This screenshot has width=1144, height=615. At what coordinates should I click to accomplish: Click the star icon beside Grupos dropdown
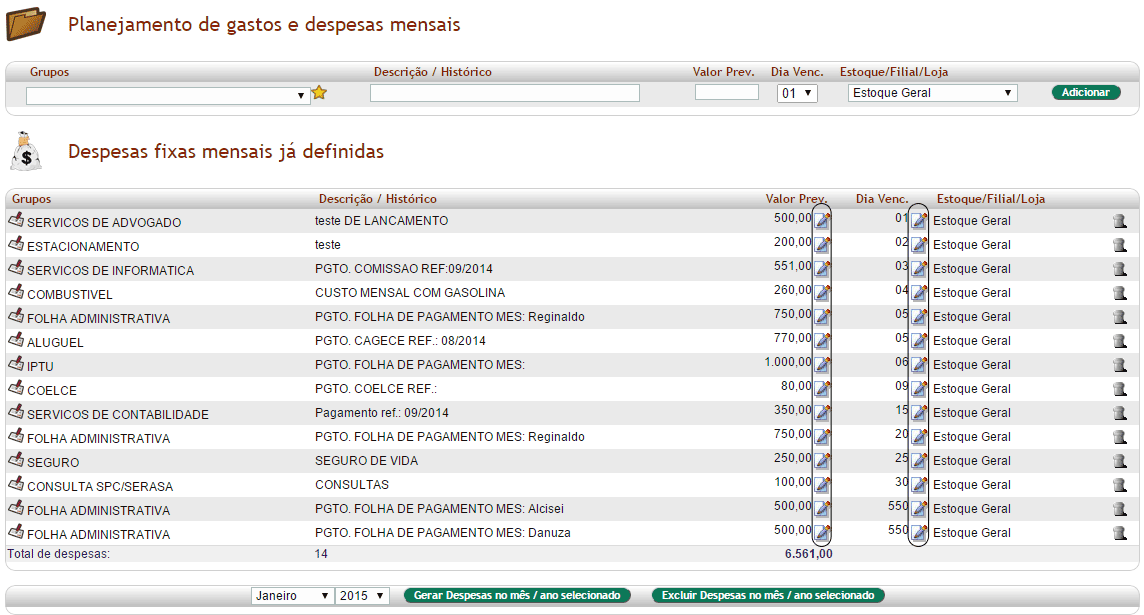click(319, 93)
